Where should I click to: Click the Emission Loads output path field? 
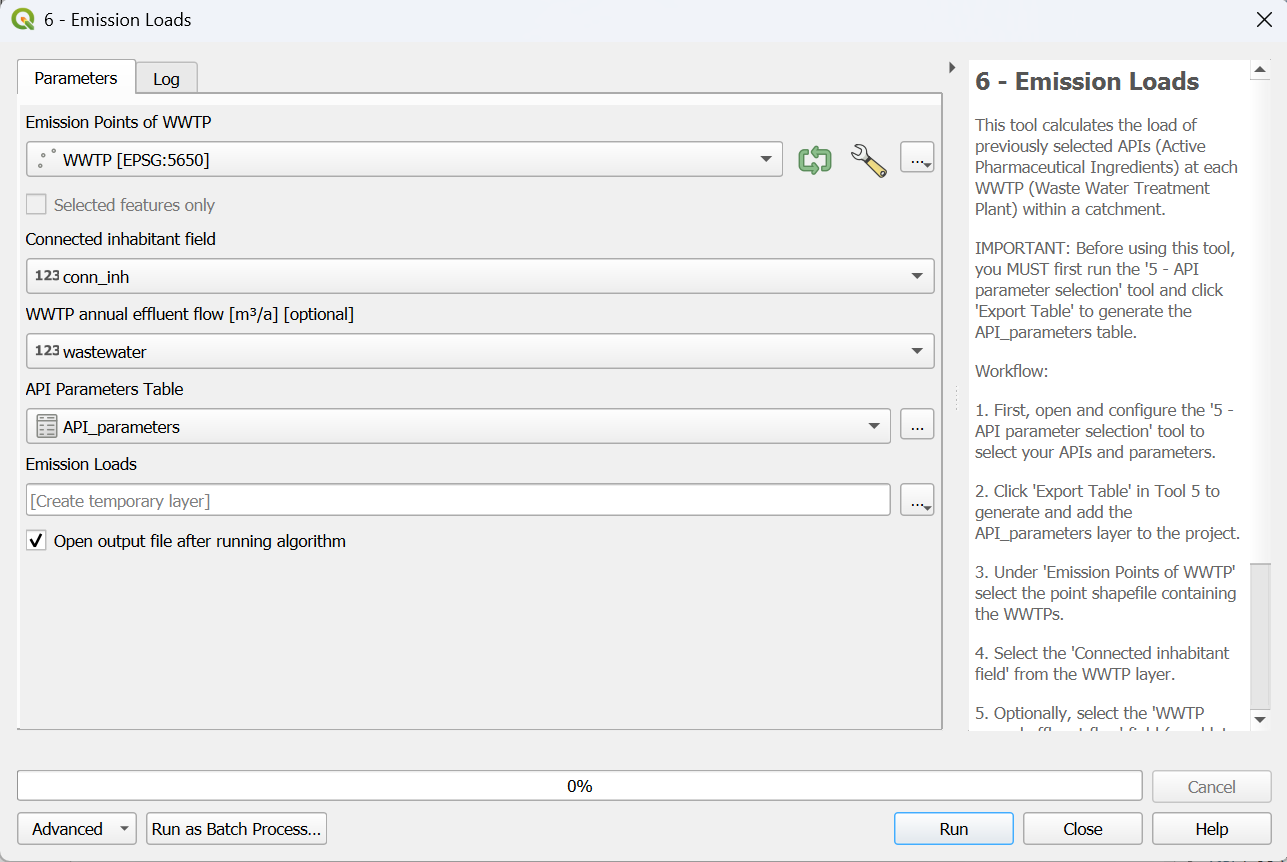pyautogui.click(x=458, y=500)
